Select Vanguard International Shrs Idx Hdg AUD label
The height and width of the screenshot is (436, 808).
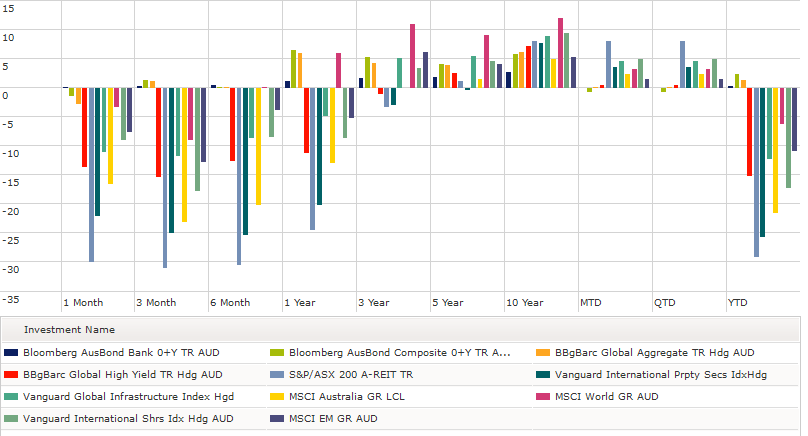127,419
